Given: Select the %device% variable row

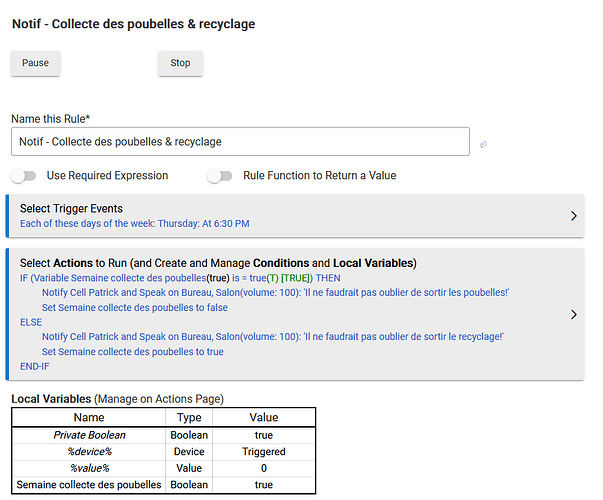Looking at the screenshot, I should (x=164, y=452).
